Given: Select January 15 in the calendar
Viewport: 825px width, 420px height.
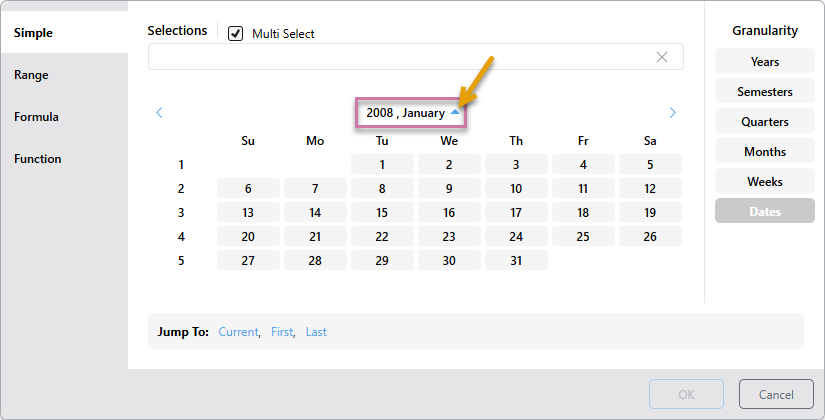Looking at the screenshot, I should click(x=382, y=212).
